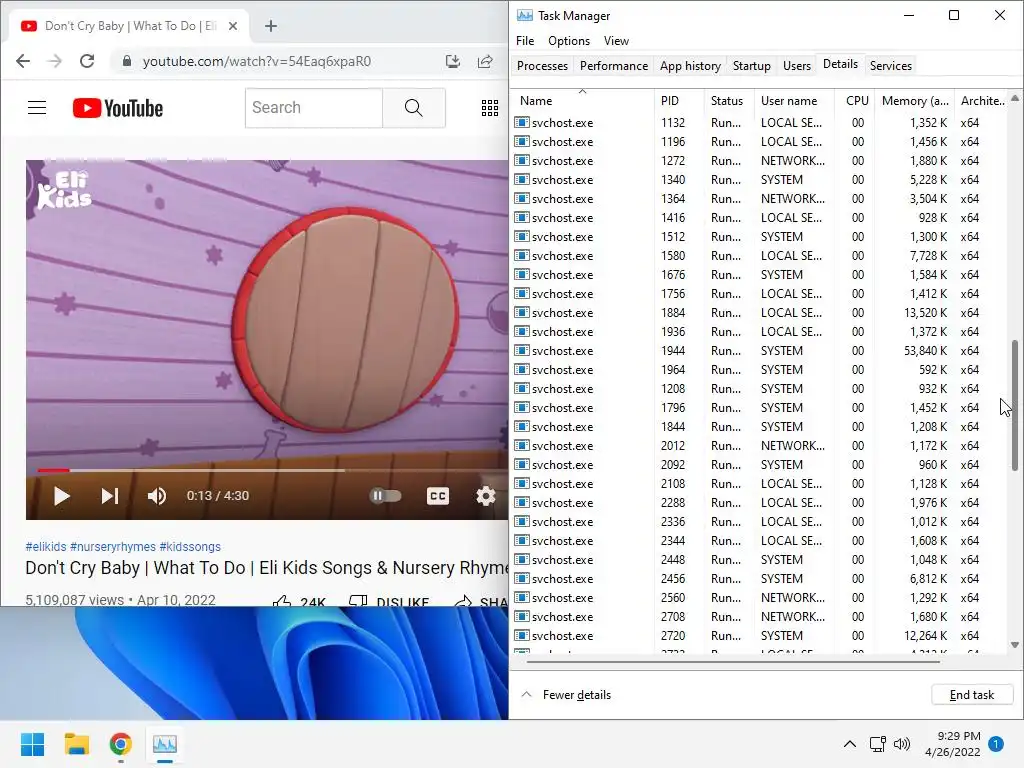Image resolution: width=1024 pixels, height=768 pixels.
Task: Switch to Performance tab
Action: 614,65
